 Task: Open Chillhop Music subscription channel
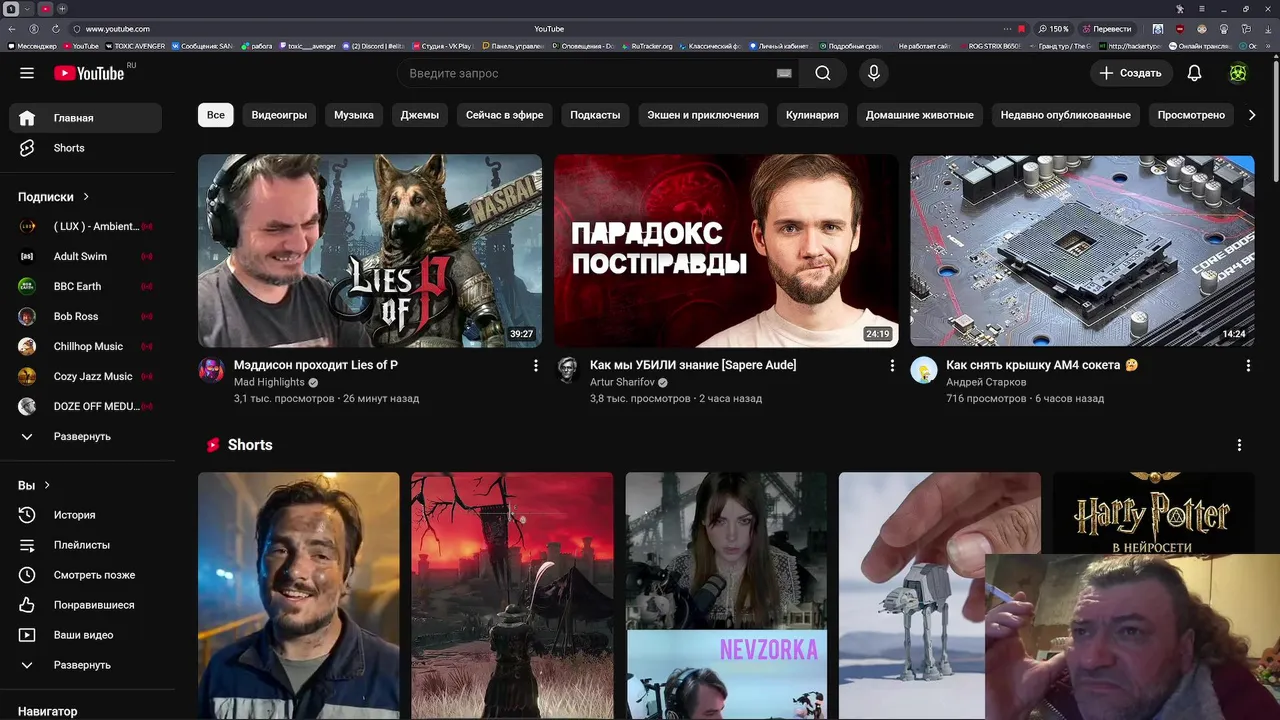click(x=86, y=347)
